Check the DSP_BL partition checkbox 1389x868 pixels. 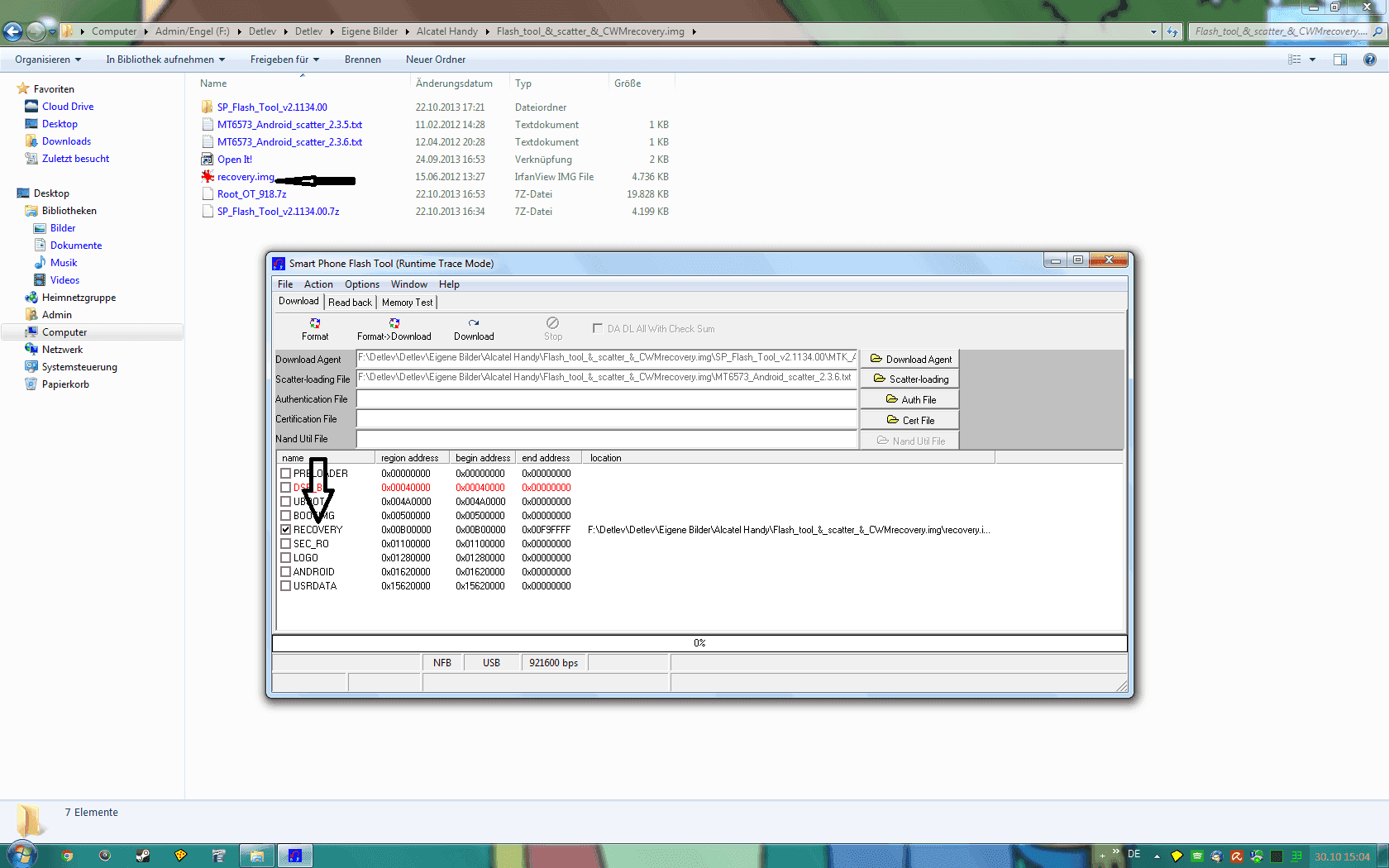click(285, 487)
